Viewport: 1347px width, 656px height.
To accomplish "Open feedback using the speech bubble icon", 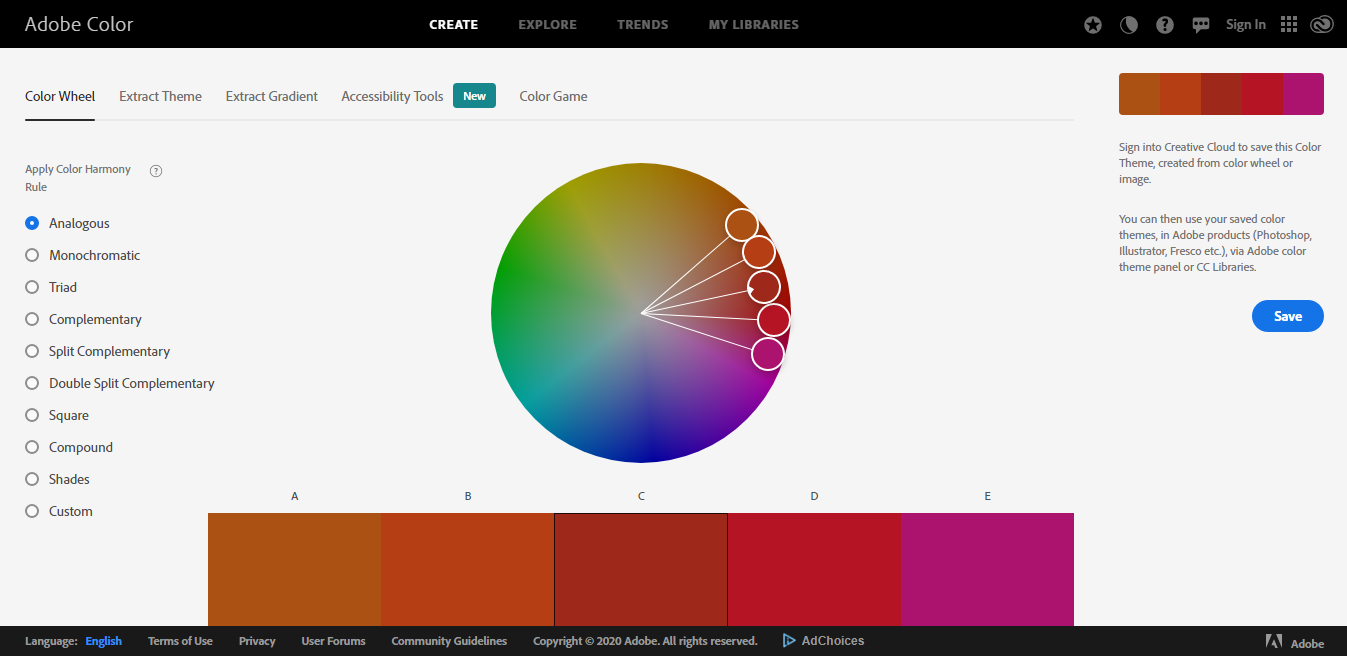I will click(1200, 24).
